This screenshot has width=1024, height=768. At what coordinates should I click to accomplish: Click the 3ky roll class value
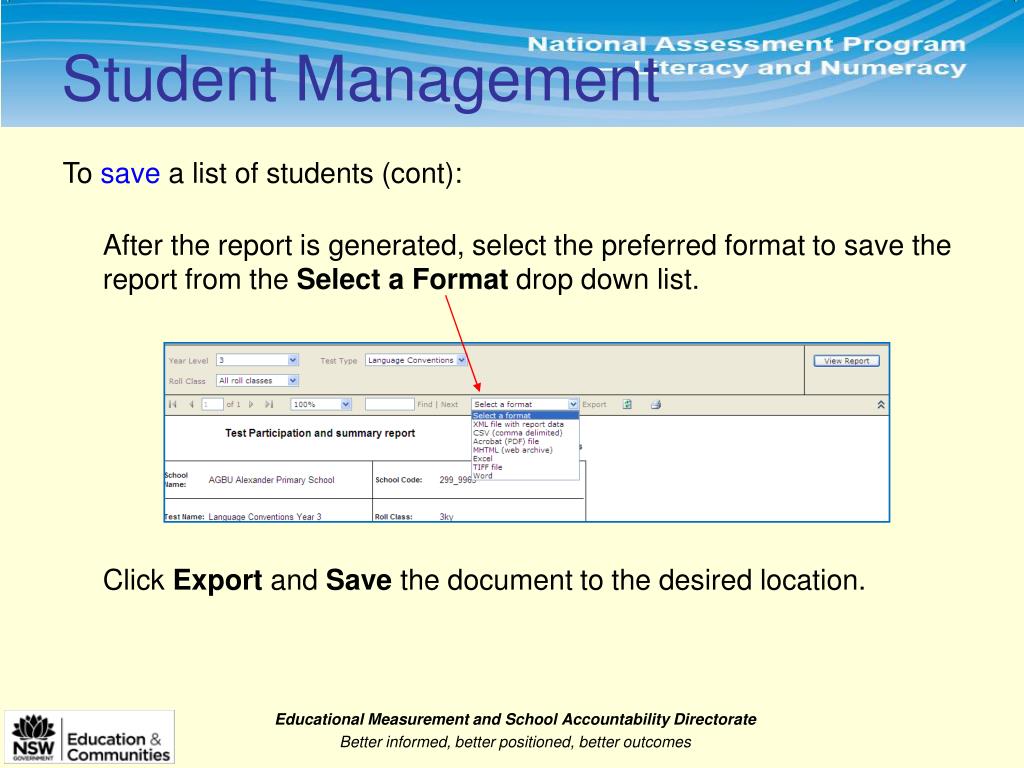(447, 516)
